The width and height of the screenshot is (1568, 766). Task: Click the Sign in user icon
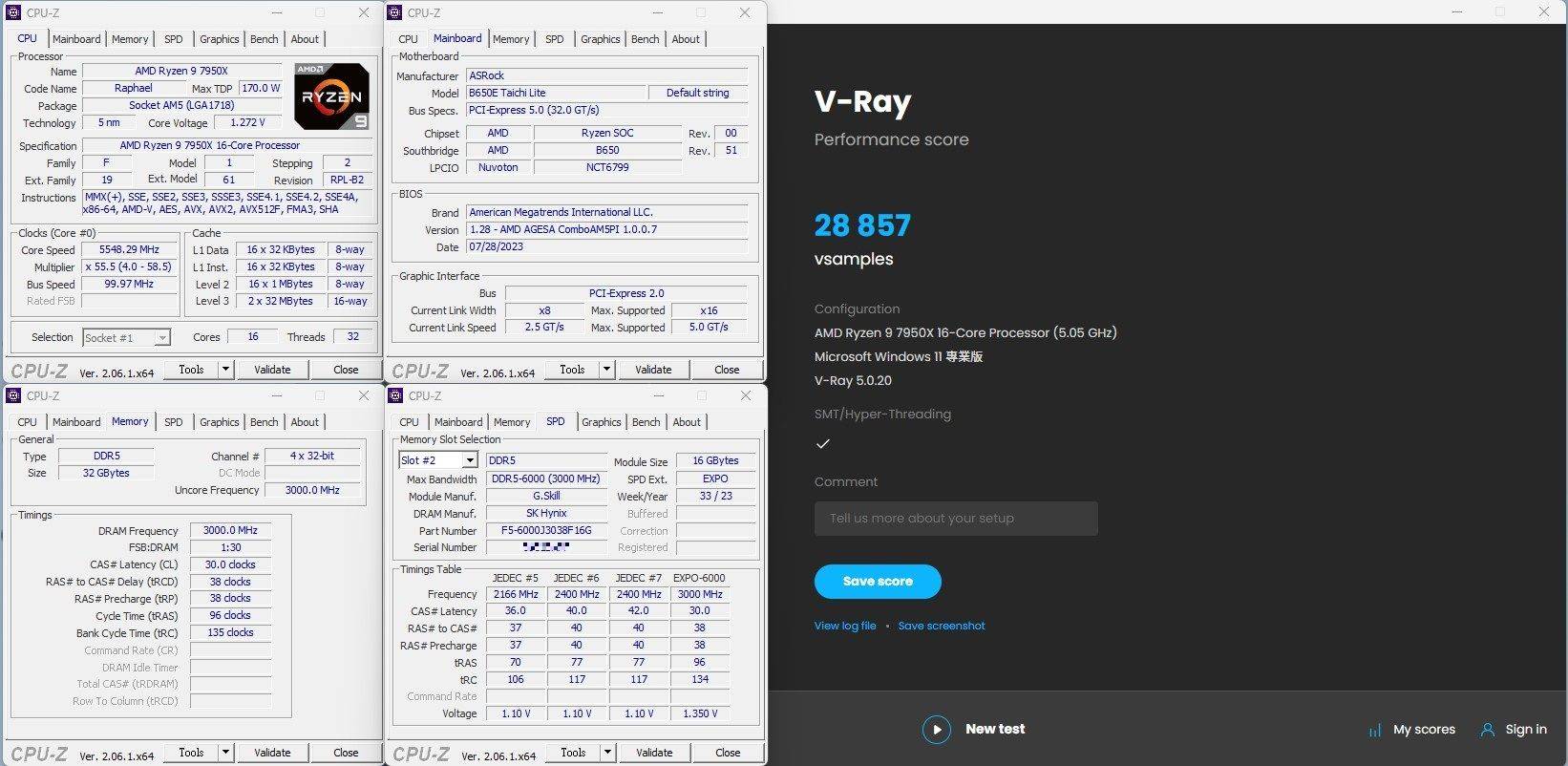pos(1487,730)
